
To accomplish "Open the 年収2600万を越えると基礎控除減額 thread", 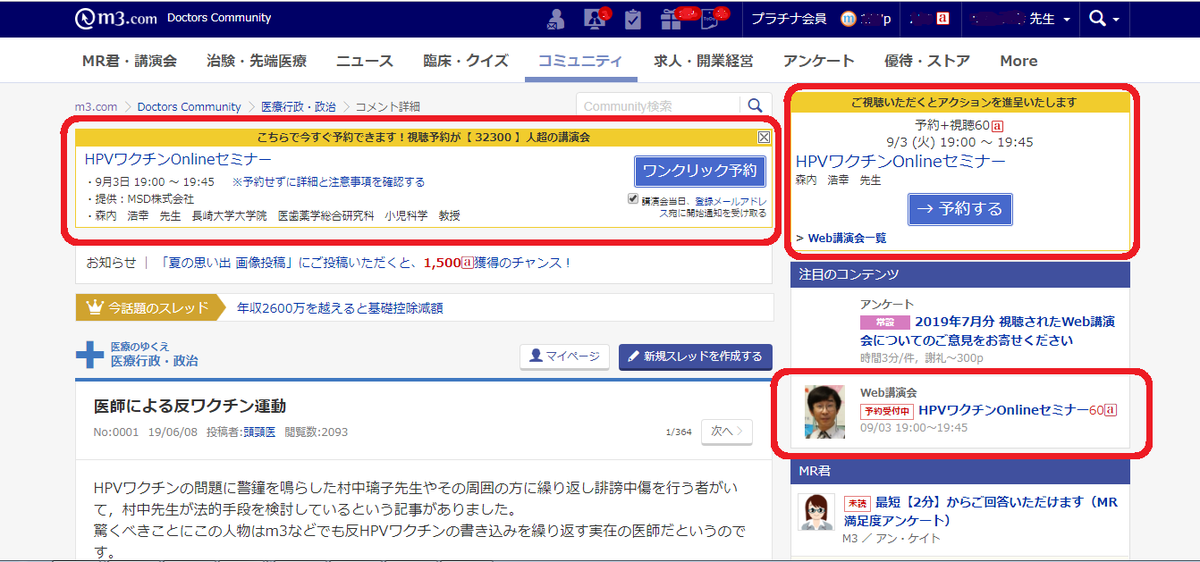I will (x=339, y=308).
